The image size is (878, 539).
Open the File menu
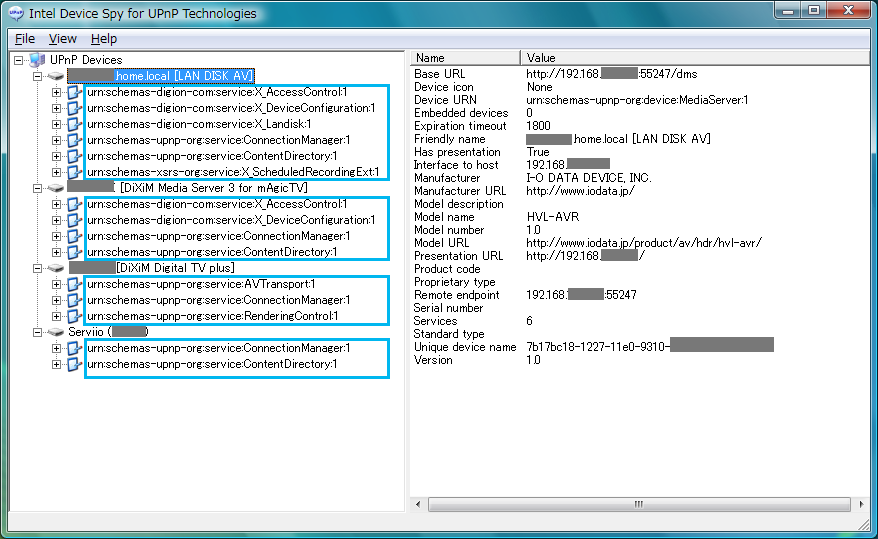click(25, 39)
